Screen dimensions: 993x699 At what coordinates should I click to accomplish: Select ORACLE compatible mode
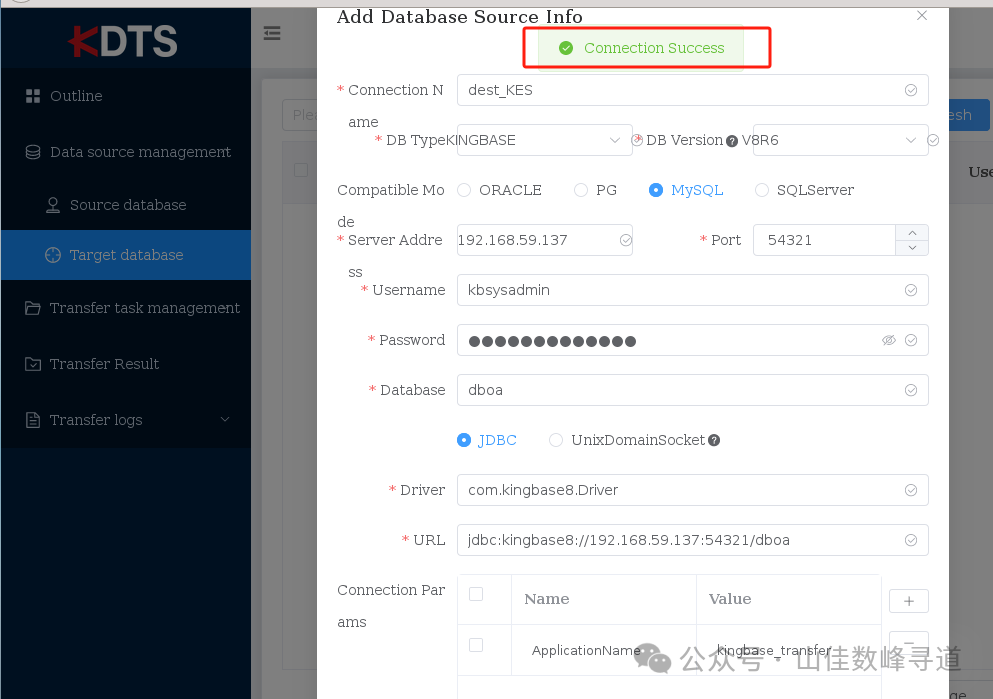(x=500, y=190)
